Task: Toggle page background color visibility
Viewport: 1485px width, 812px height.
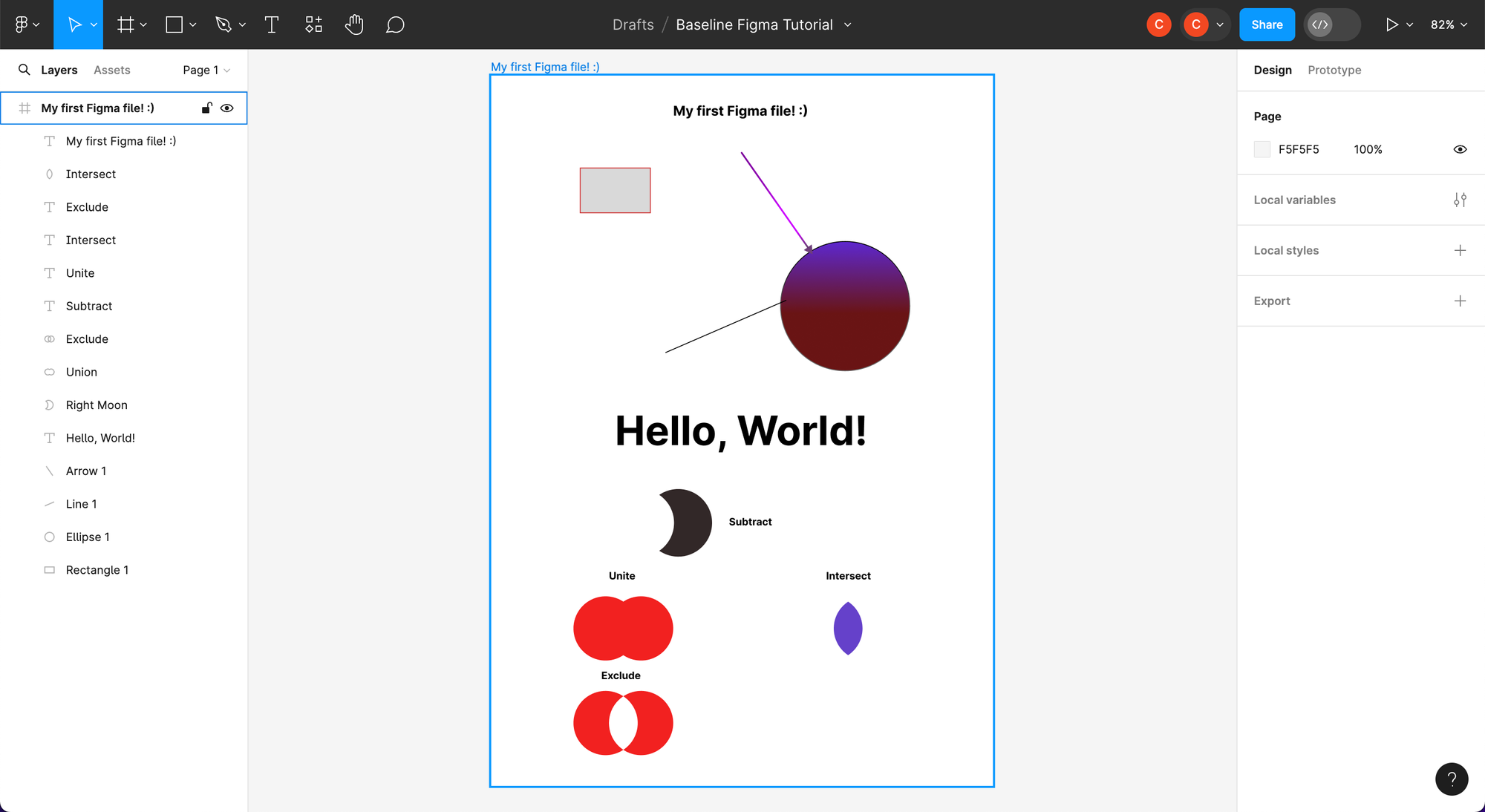Action: coord(1460,149)
